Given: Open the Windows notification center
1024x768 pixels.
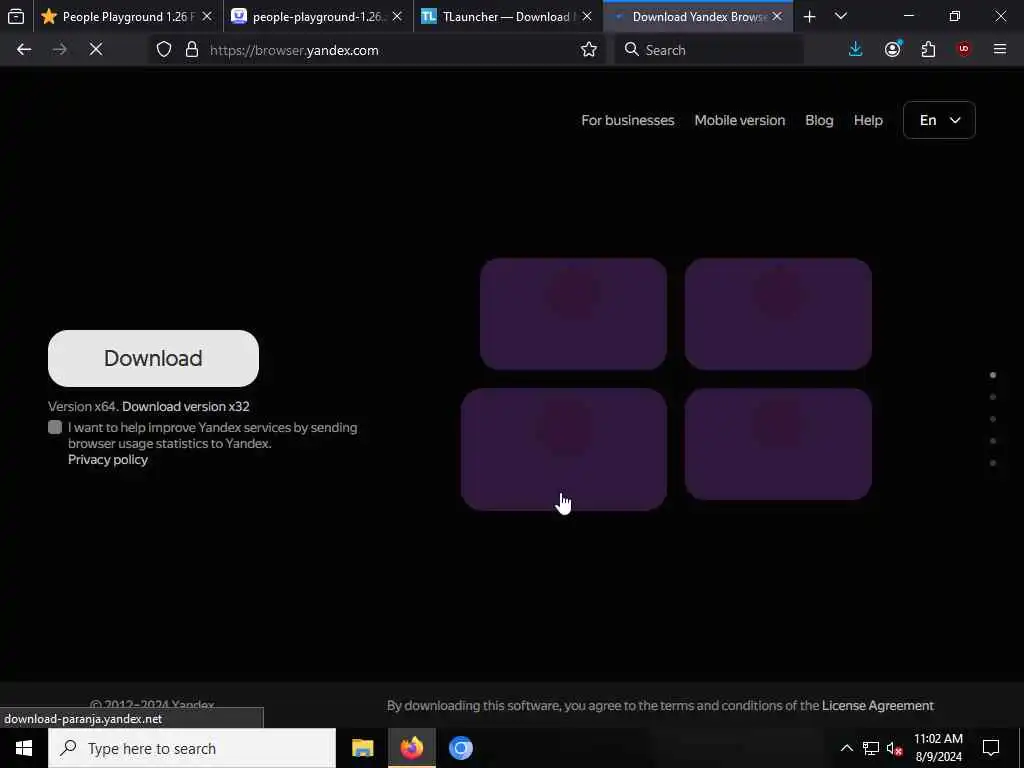Looking at the screenshot, I should tap(991, 748).
